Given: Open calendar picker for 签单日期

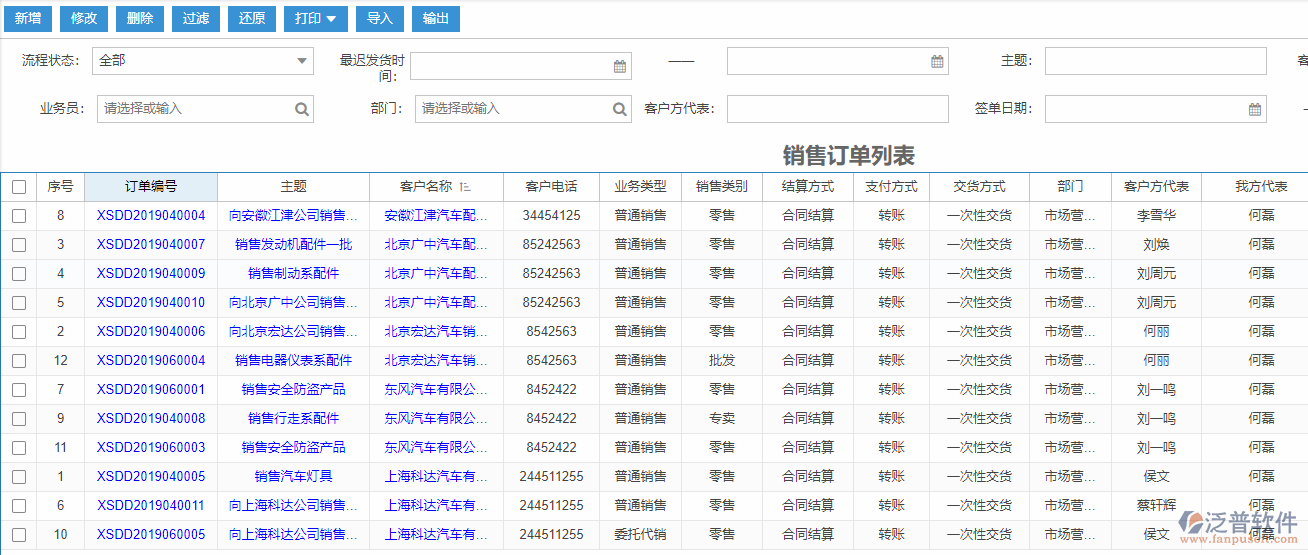Looking at the screenshot, I should (1255, 109).
